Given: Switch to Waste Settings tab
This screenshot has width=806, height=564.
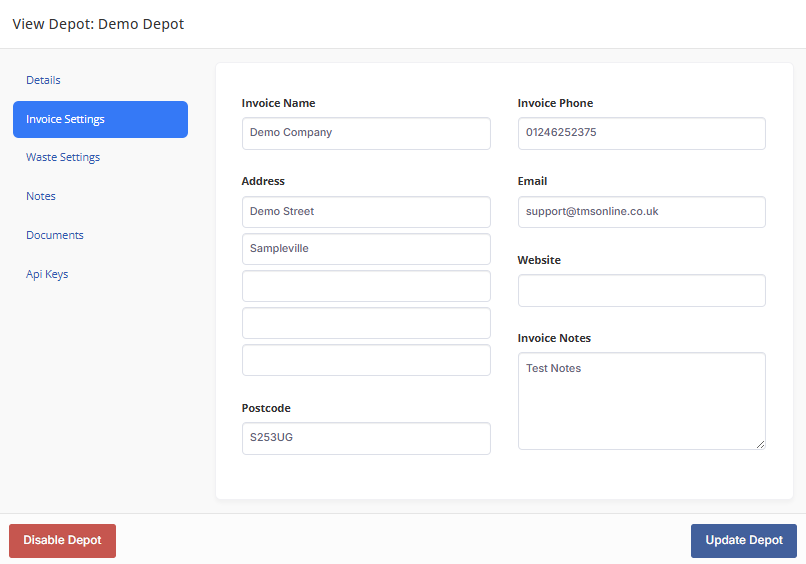Looking at the screenshot, I should point(63,157).
